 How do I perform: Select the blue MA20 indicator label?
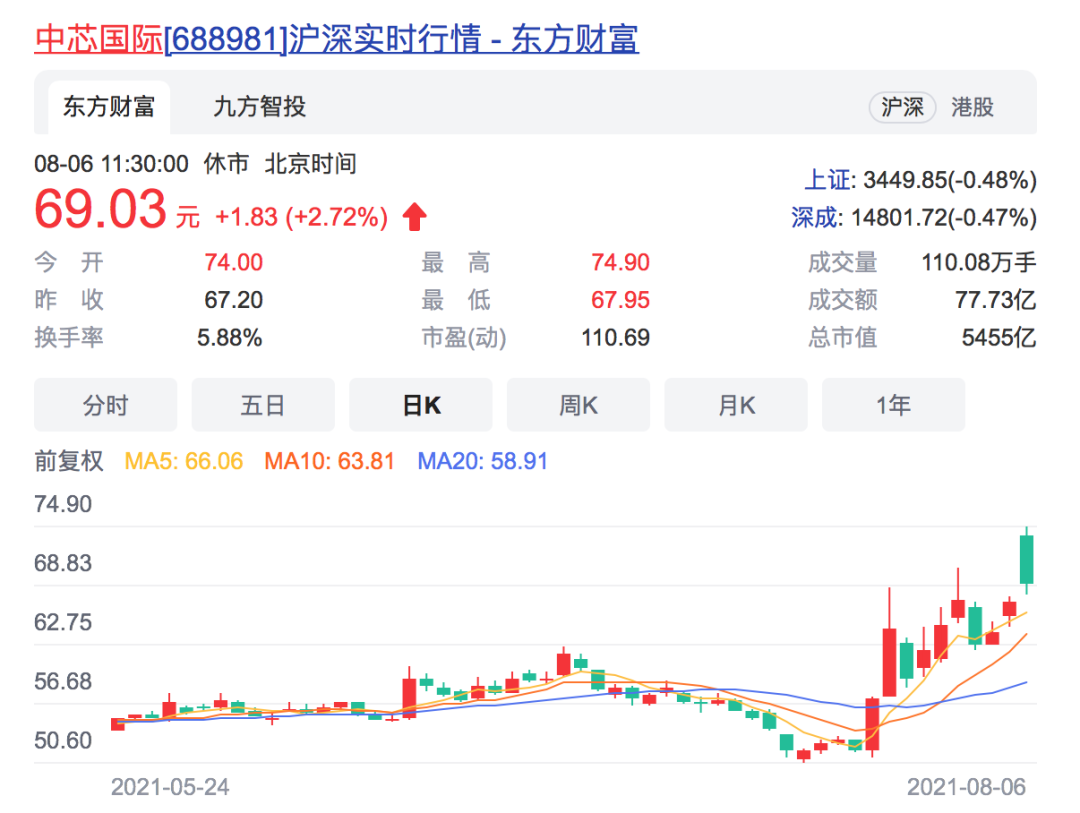click(x=482, y=461)
